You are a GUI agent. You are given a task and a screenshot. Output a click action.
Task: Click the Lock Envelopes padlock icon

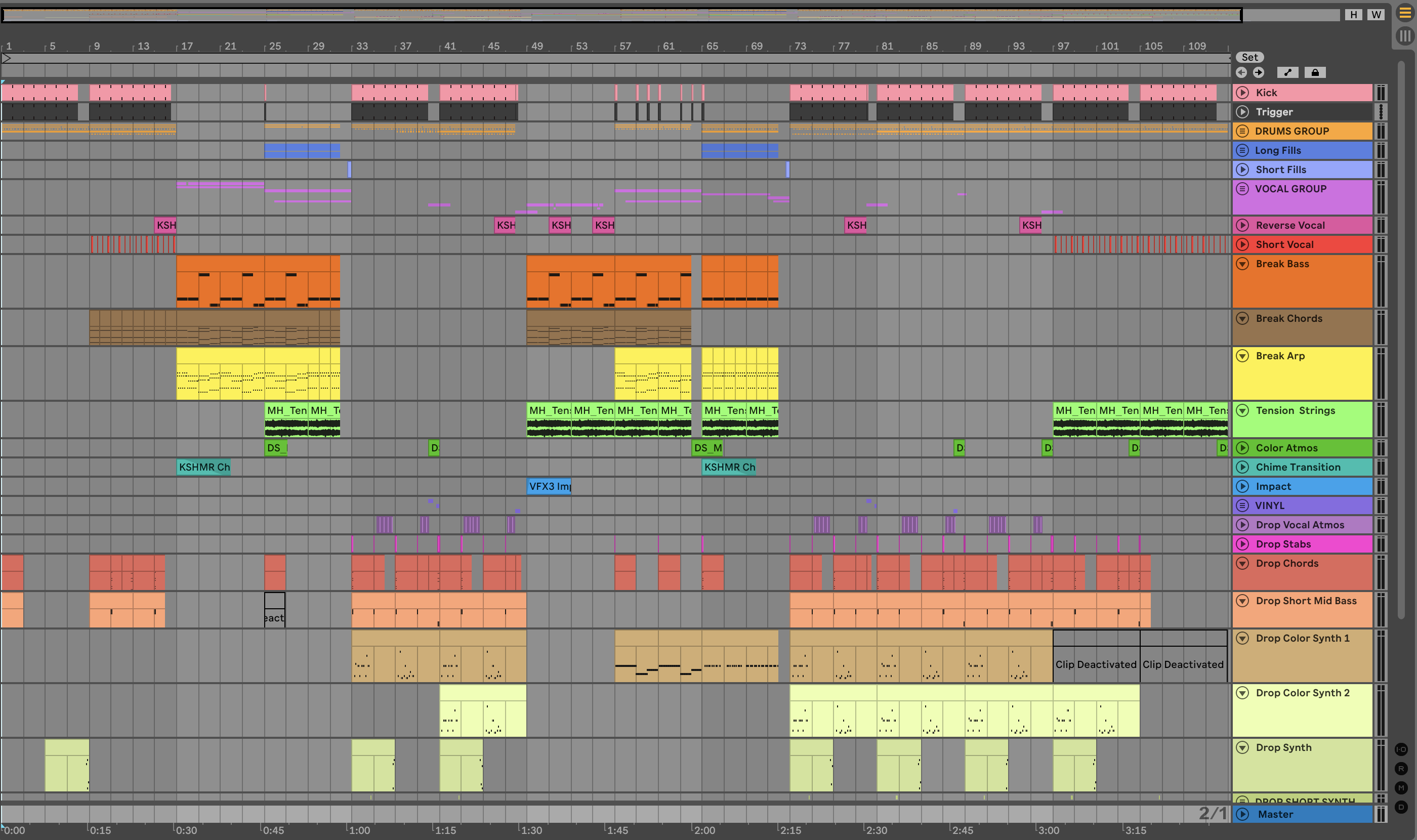click(1315, 72)
